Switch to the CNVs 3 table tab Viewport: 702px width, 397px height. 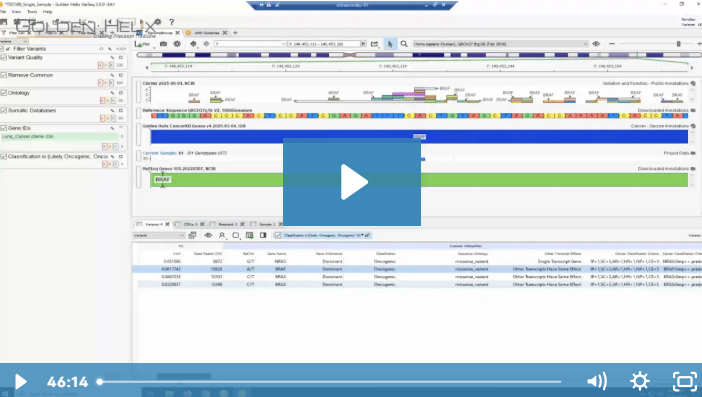pos(191,224)
